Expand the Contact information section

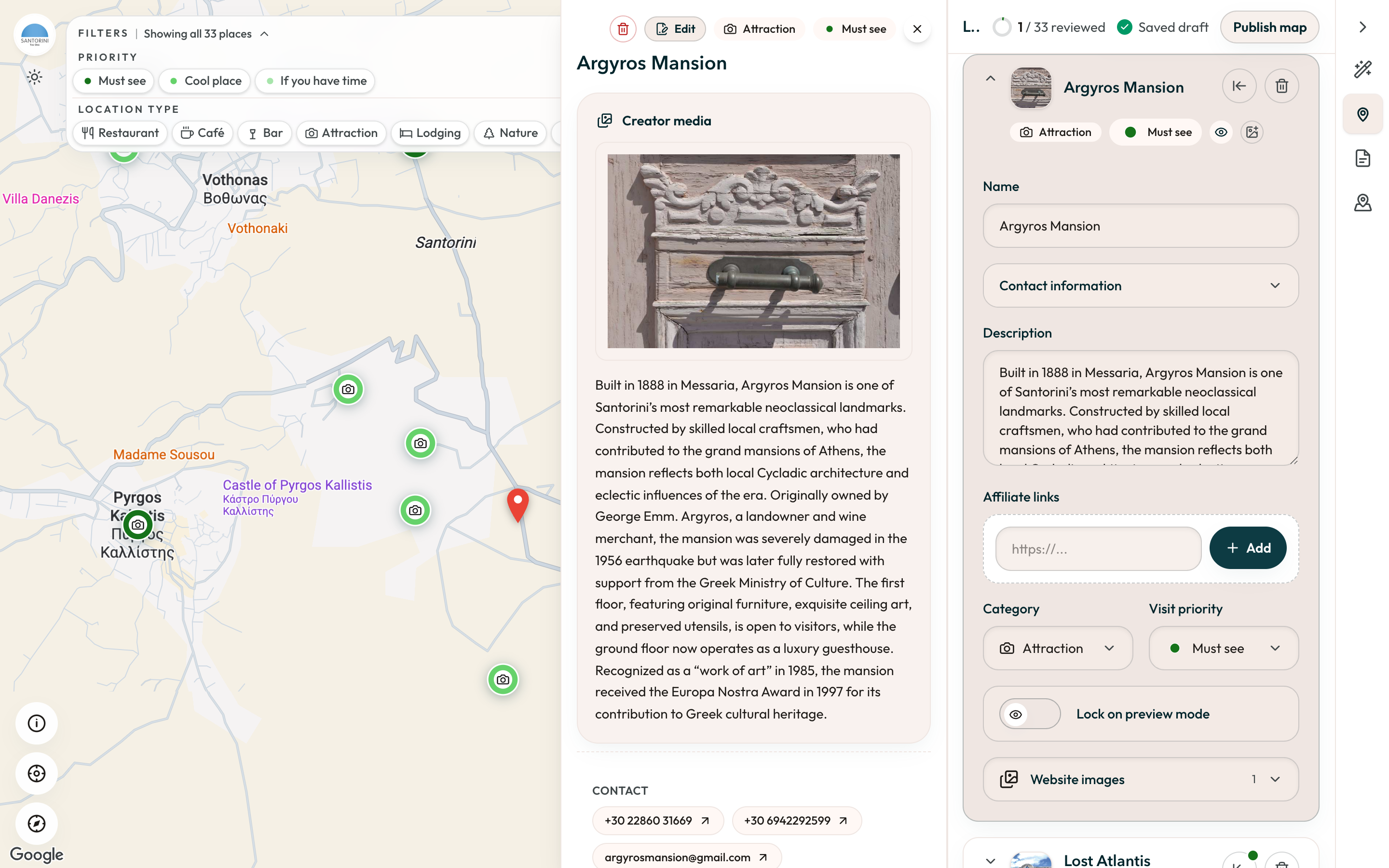click(1141, 285)
